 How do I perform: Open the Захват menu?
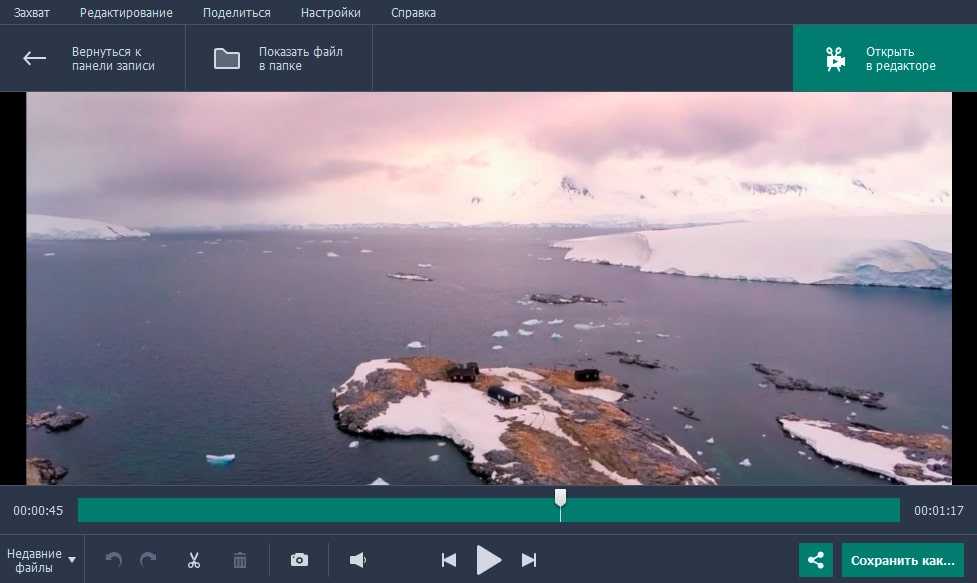[32, 13]
